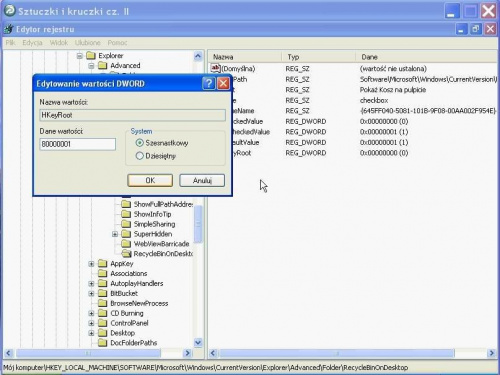
Task: Click the tree pane scroll down arrow
Action: click(198, 342)
